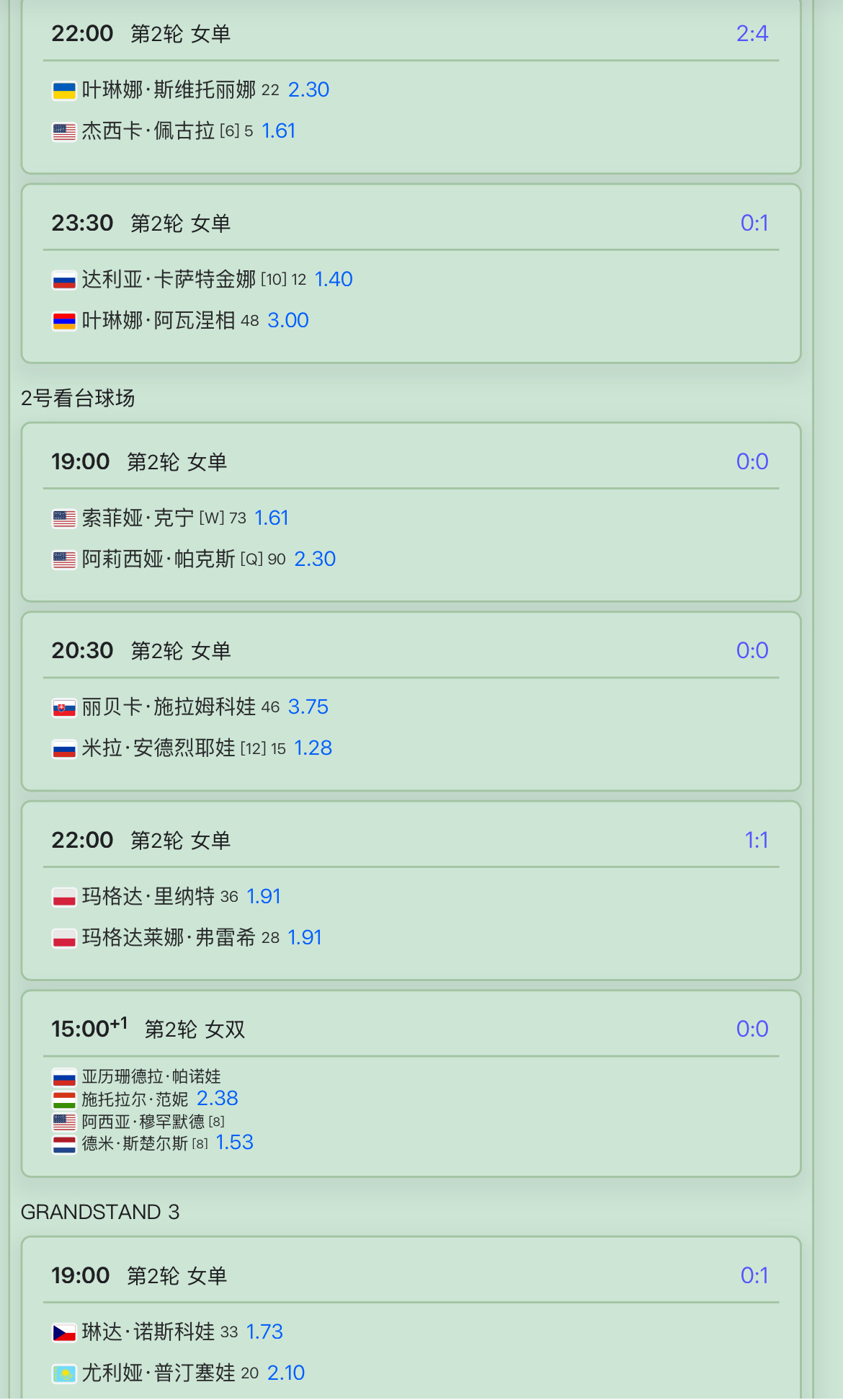Select odds 3.00 for 阿瓦涅相
Viewport: 843px width, 1400px height.
[288, 320]
